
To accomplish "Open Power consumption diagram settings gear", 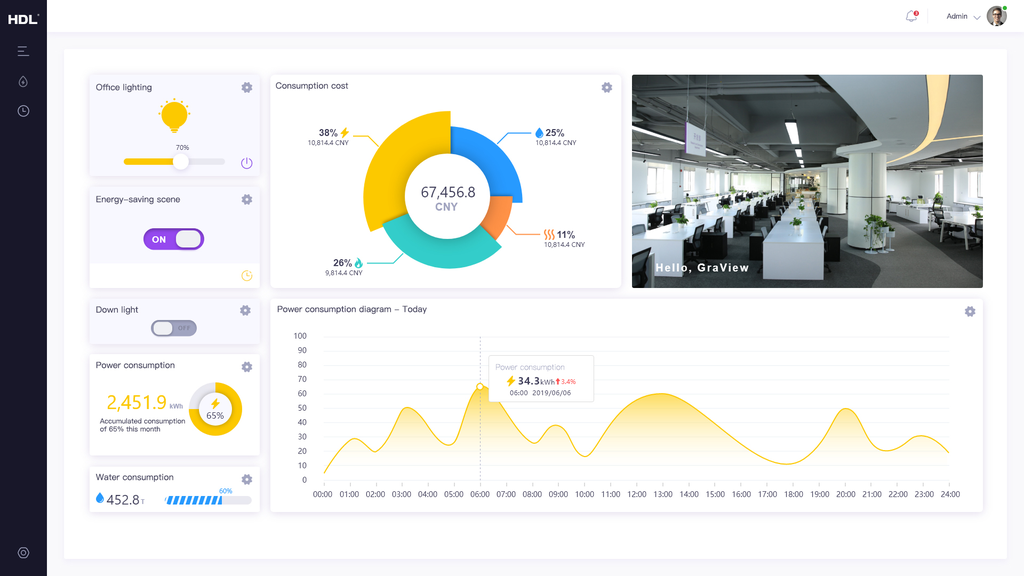I will [970, 312].
